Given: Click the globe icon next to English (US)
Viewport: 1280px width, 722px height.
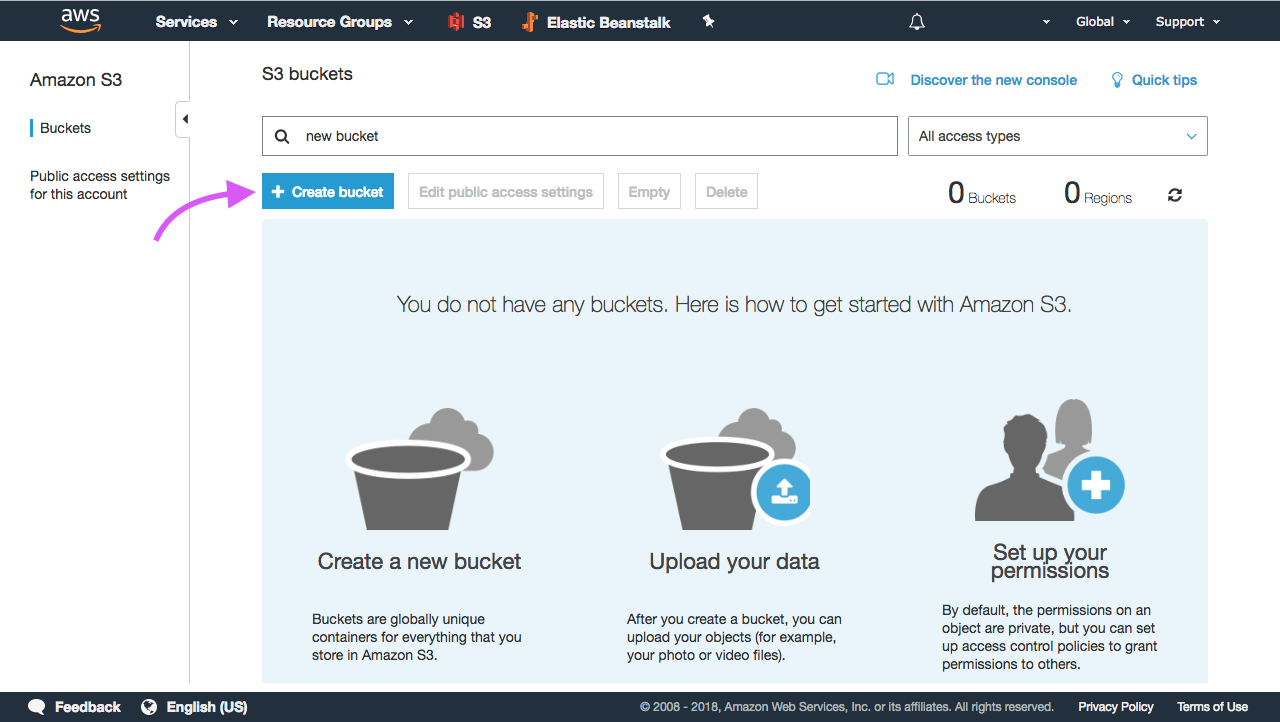Looking at the screenshot, I should 150,706.
